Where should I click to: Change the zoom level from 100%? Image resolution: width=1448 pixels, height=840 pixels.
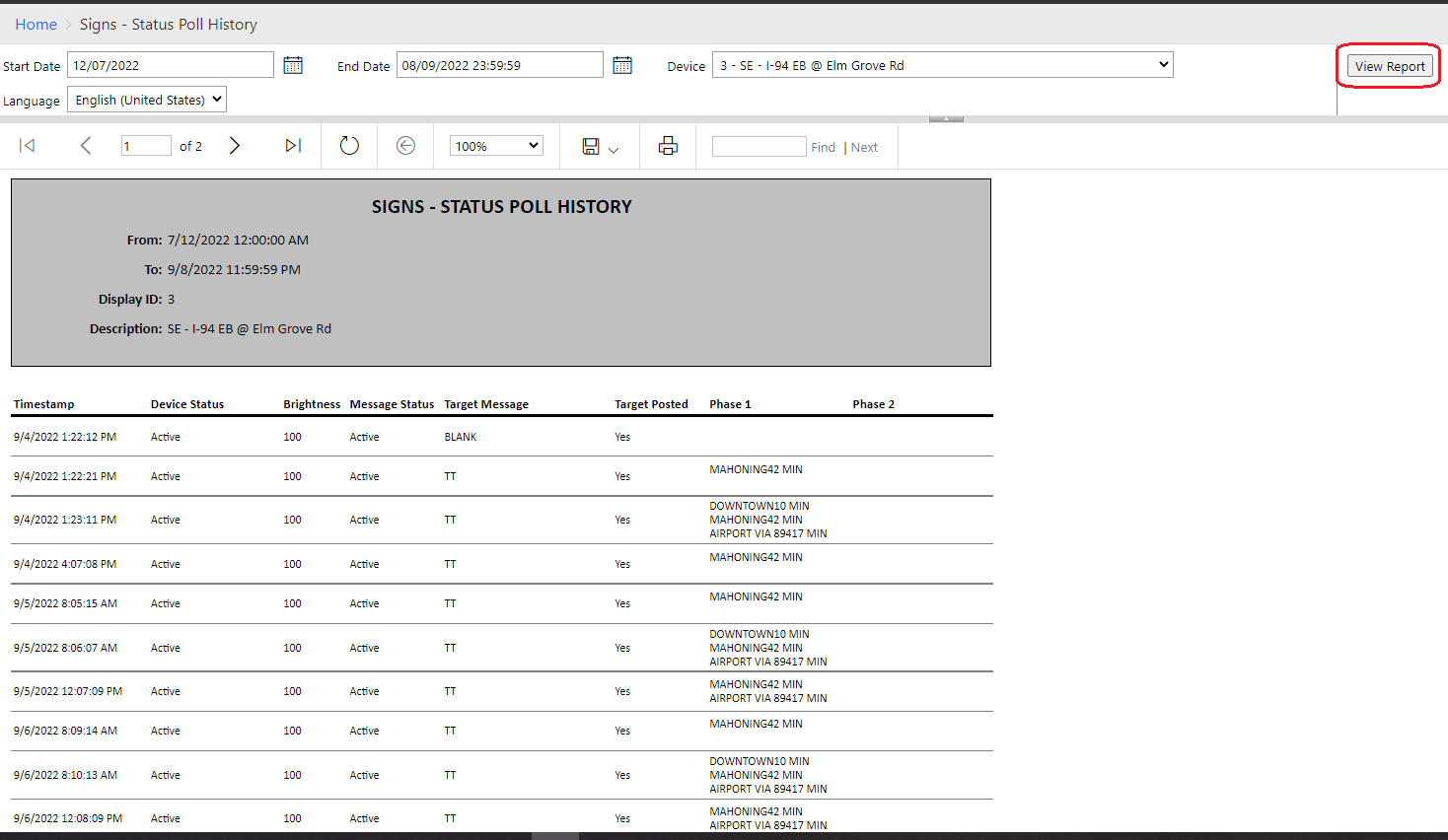496,146
